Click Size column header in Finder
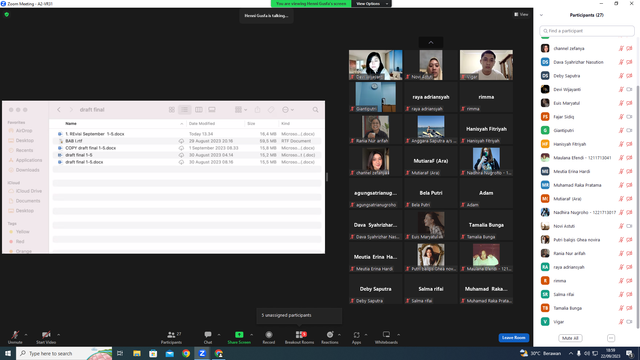Screen dimensions: 640x360 251,123
